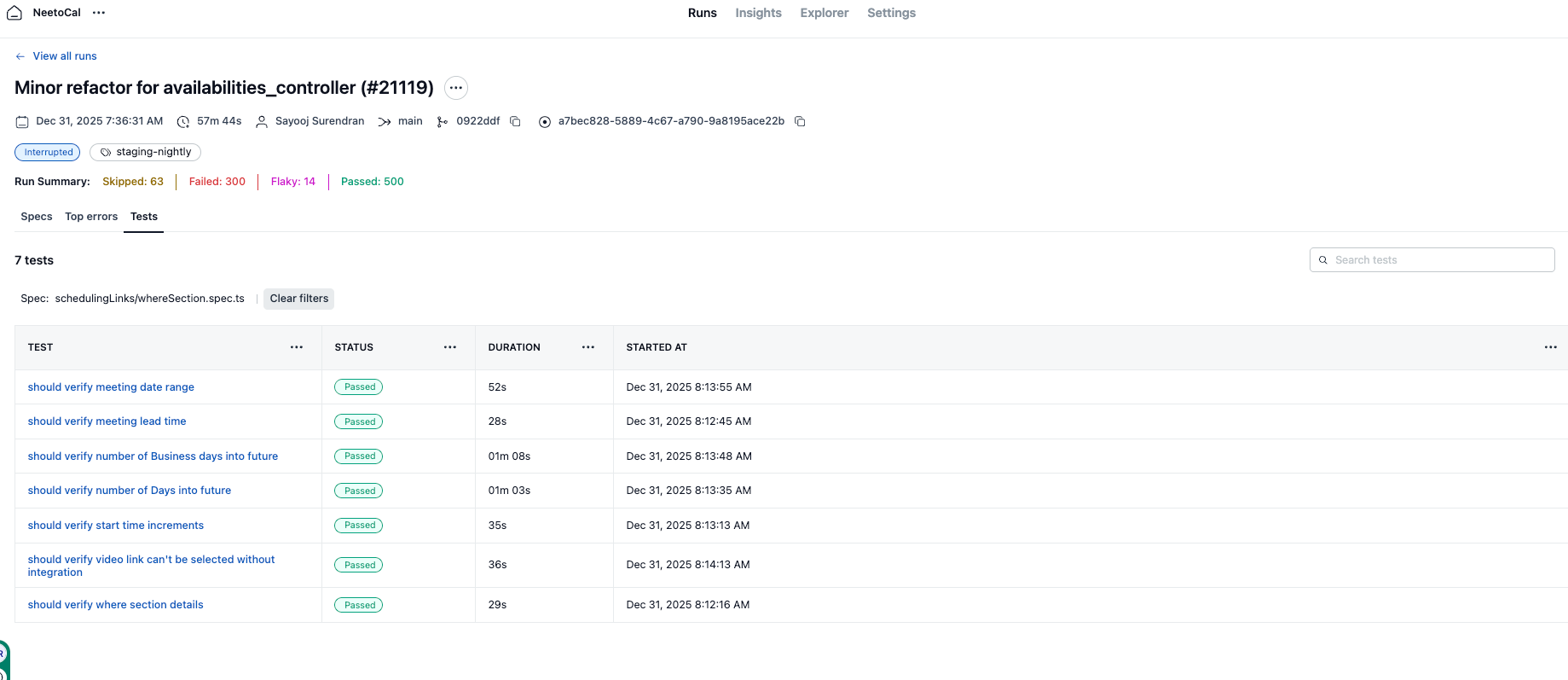Click the search magnifier icon
The width and height of the screenshot is (1568, 680).
(1323, 260)
